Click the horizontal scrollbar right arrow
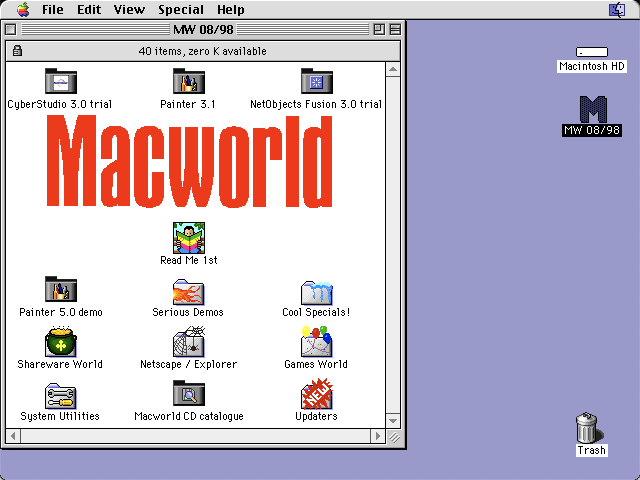Screen dimensions: 640x480 pyautogui.click(x=378, y=436)
